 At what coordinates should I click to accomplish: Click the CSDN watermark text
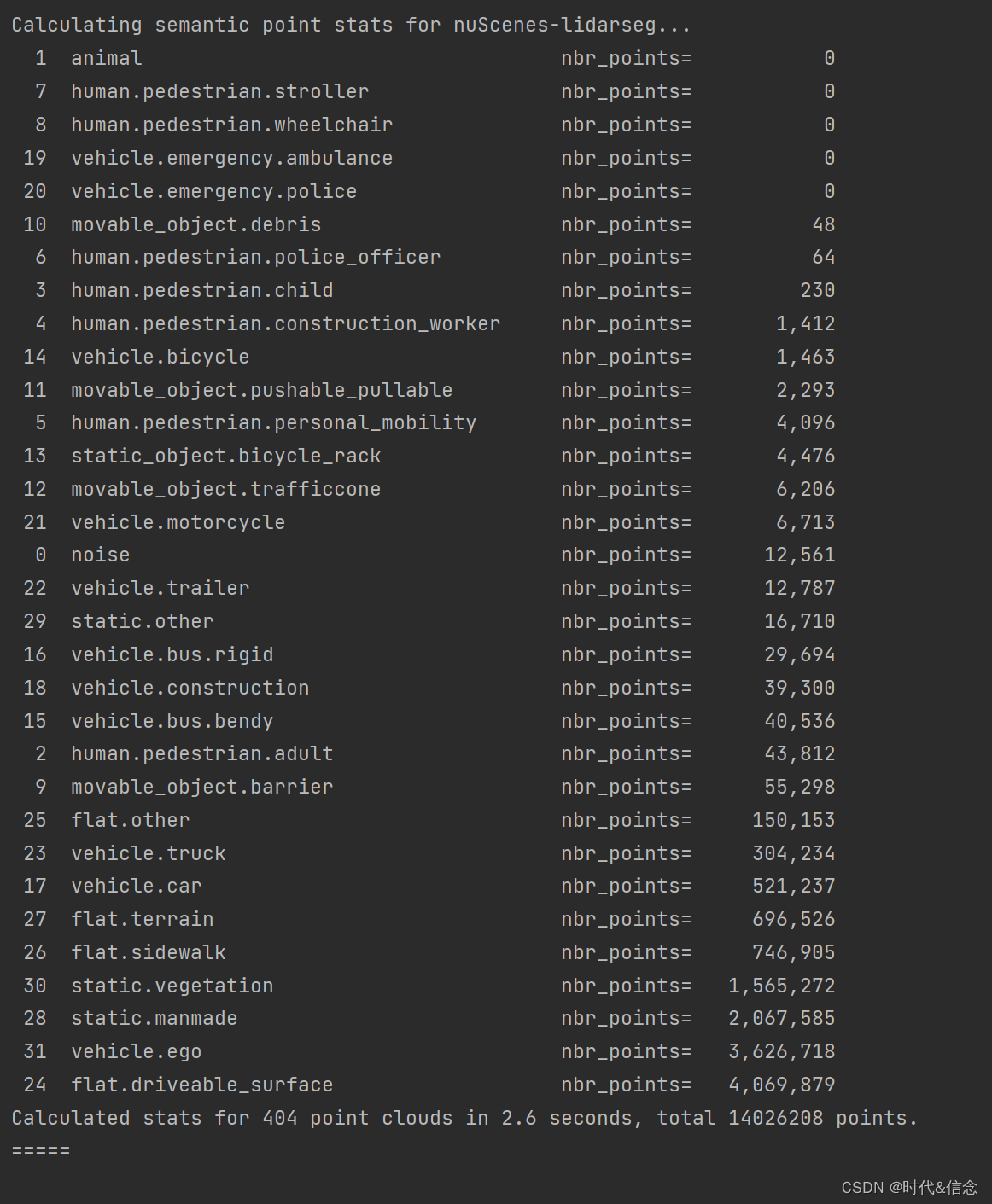point(908,1187)
